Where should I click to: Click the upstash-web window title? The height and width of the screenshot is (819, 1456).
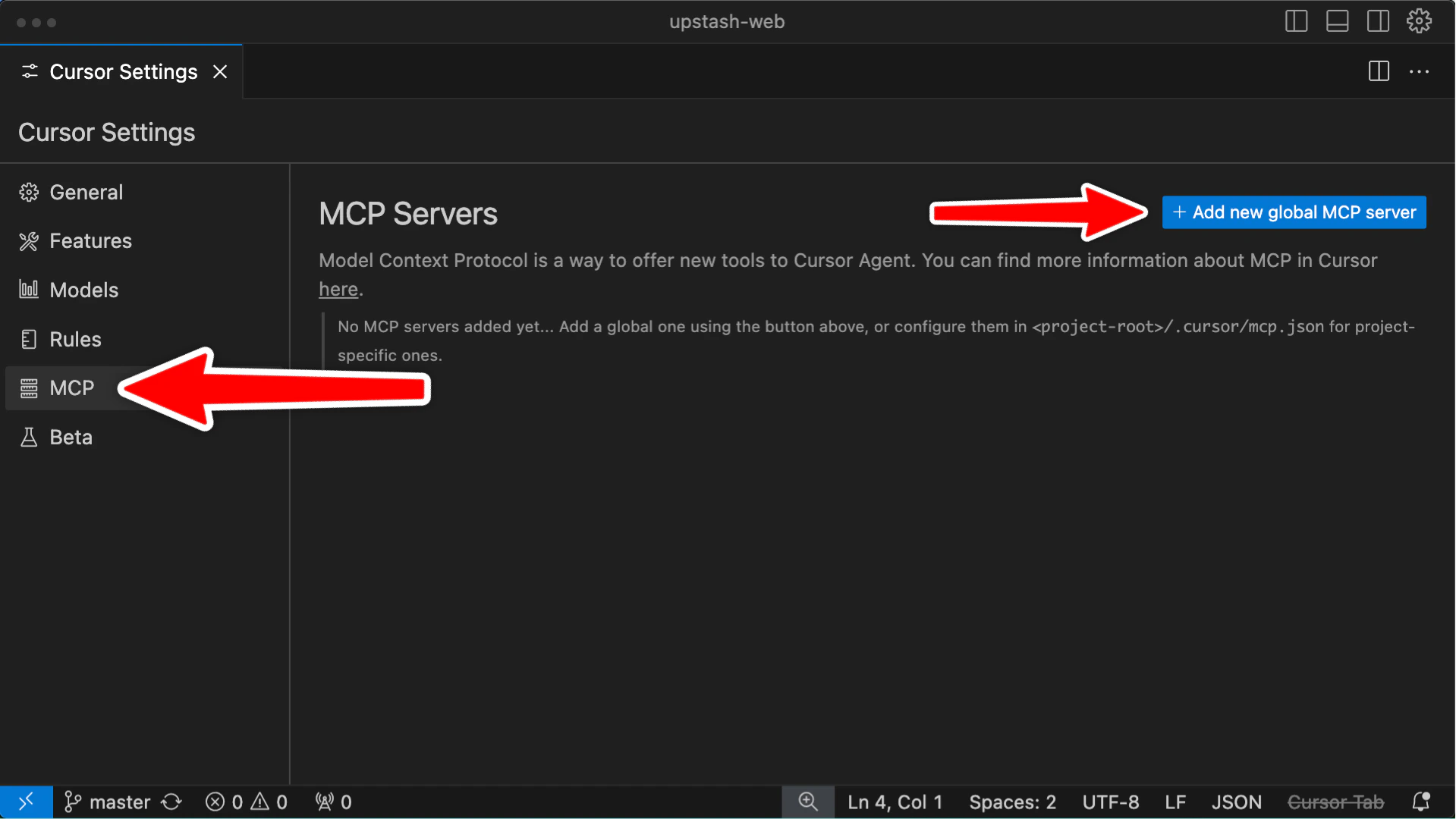[x=727, y=21]
